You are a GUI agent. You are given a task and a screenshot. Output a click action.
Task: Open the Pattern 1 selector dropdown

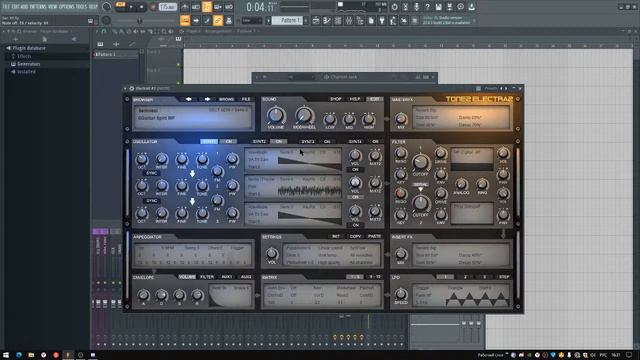pos(288,20)
